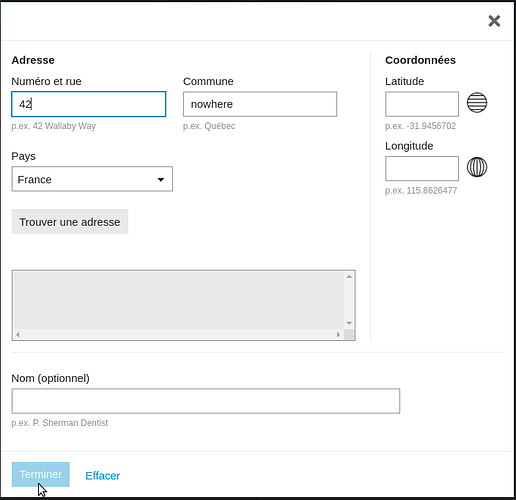Viewport: 516px width, 500px height.
Task: Click the Pays label
Action: (23, 156)
